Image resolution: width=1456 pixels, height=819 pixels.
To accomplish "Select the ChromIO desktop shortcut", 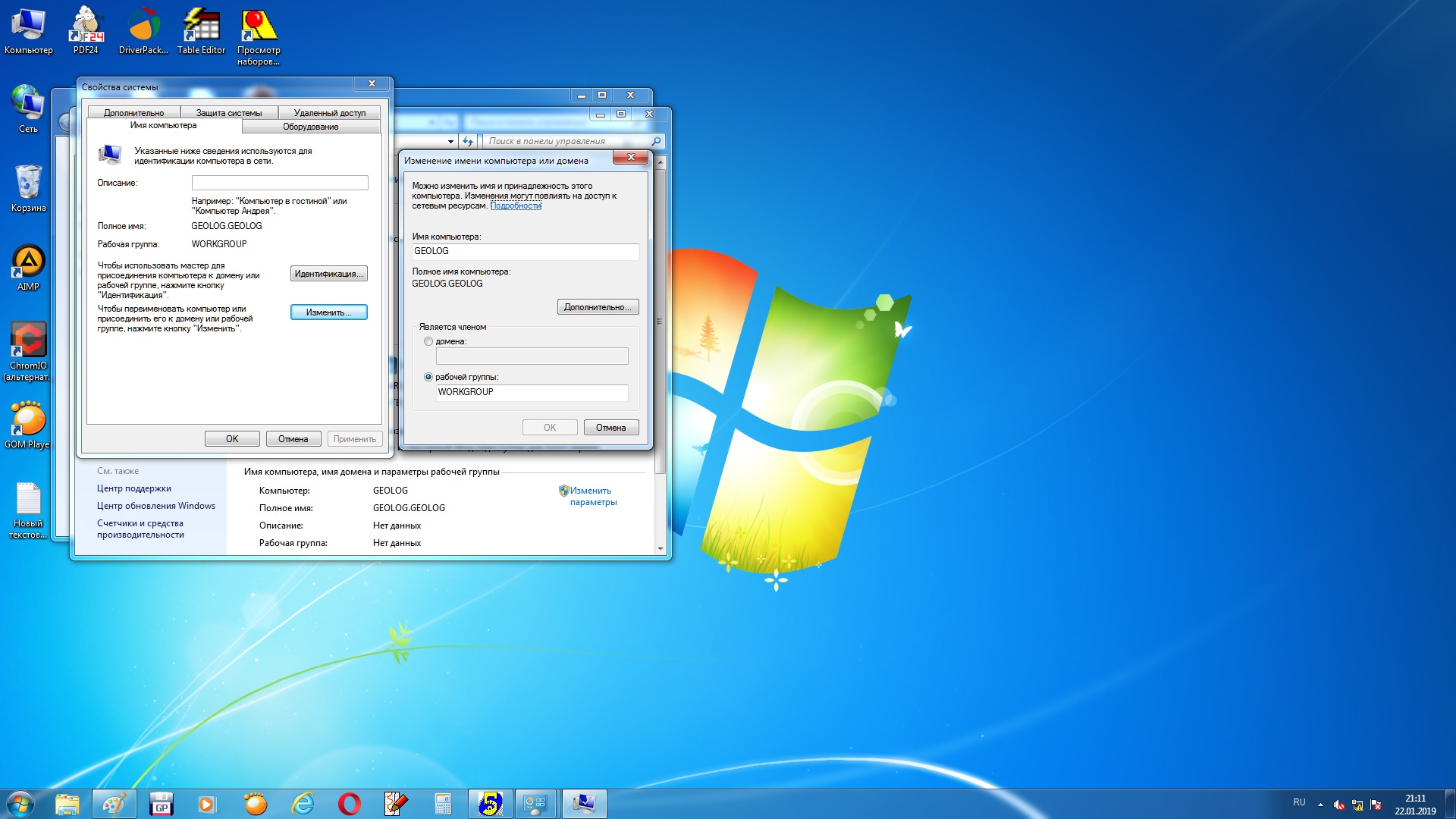I will [x=28, y=350].
